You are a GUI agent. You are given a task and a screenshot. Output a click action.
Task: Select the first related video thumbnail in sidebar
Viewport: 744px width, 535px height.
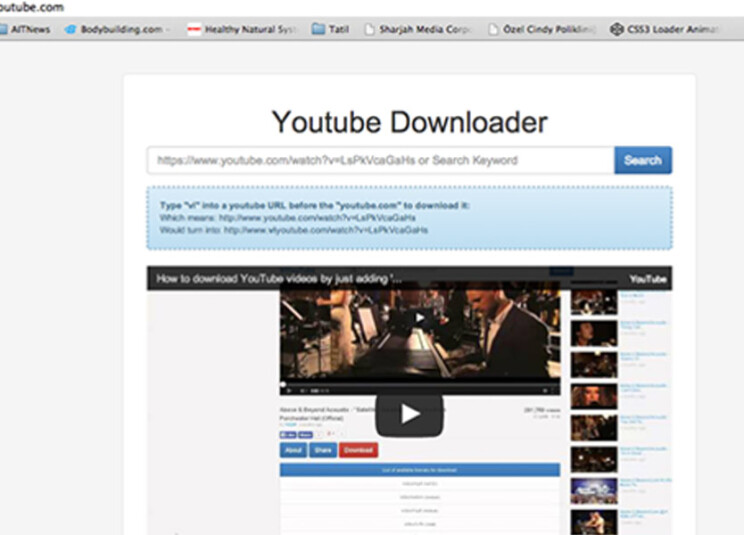coord(594,303)
